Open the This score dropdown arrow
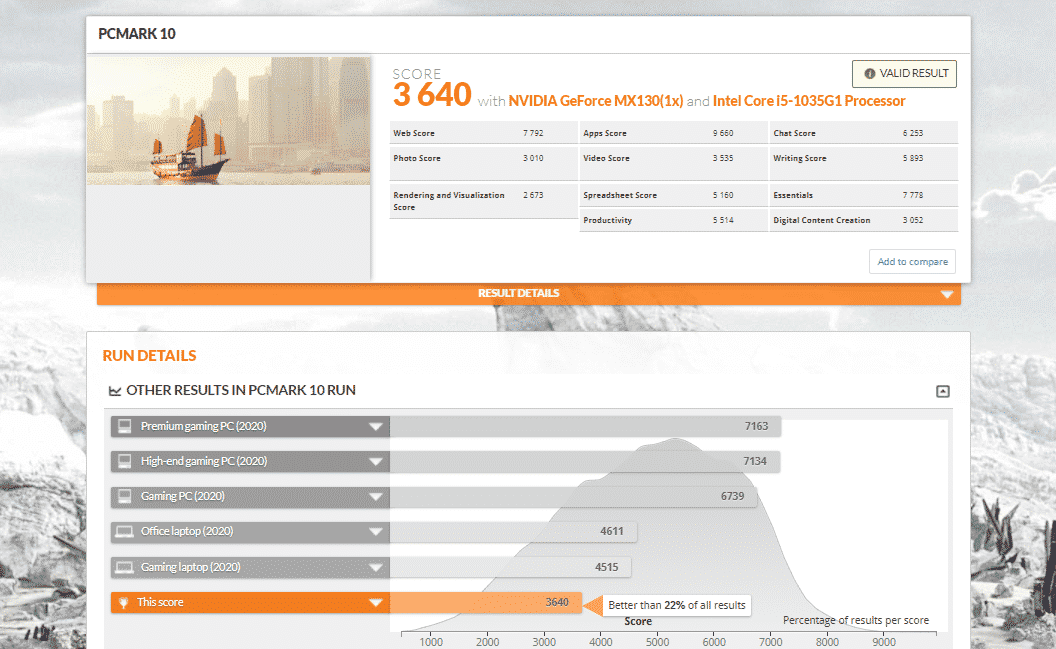 (376, 603)
